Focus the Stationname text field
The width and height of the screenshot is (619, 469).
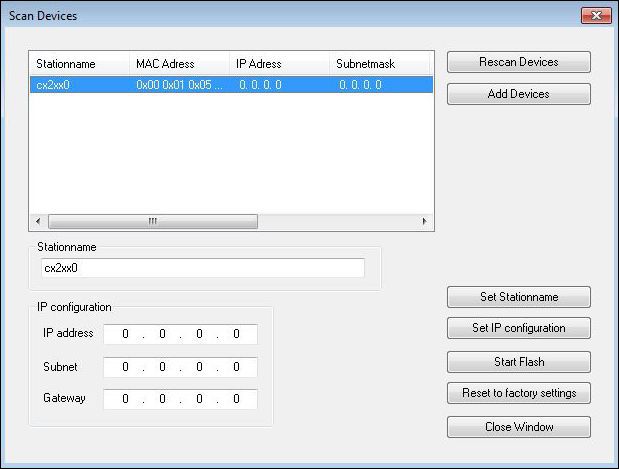pos(203,268)
